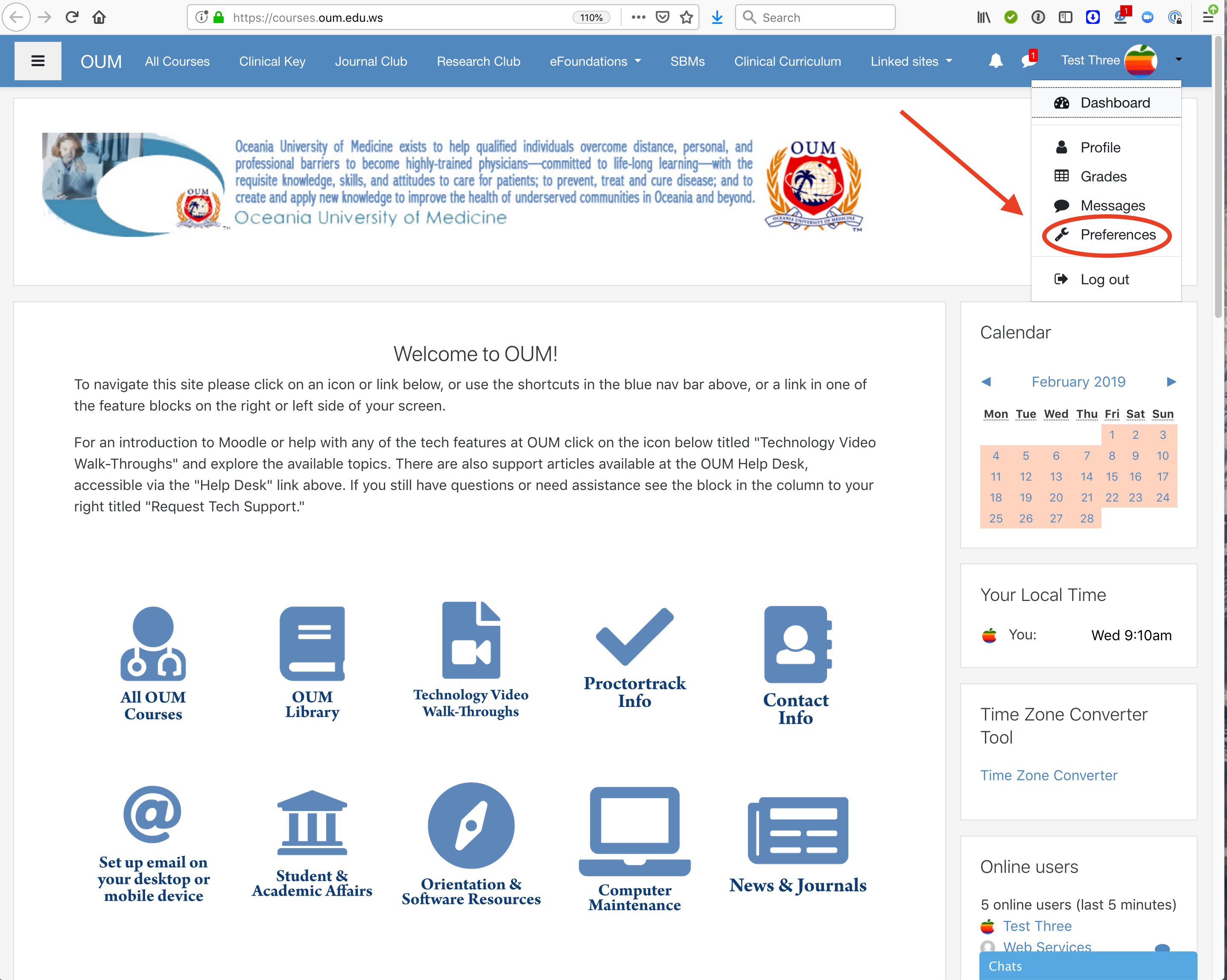Click the notifications bell icon
Image resolution: width=1227 pixels, height=980 pixels.
[995, 60]
